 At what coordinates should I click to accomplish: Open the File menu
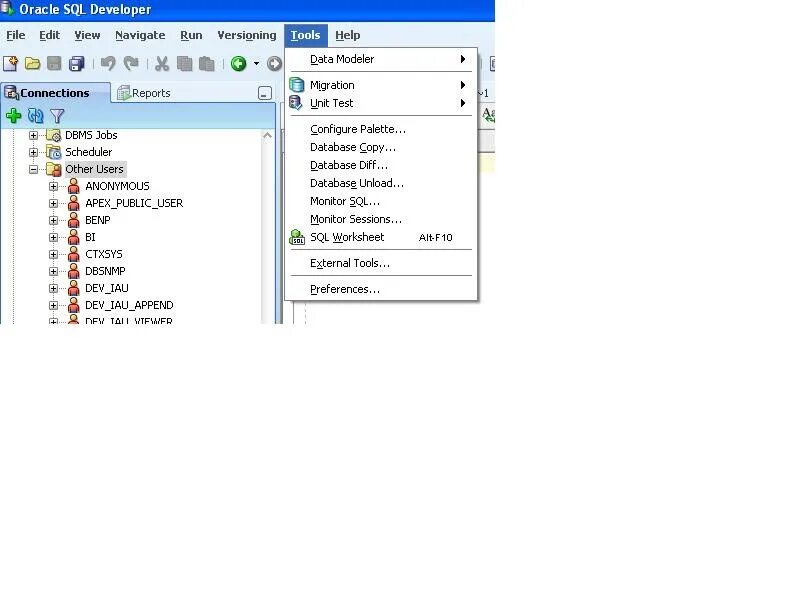point(16,35)
